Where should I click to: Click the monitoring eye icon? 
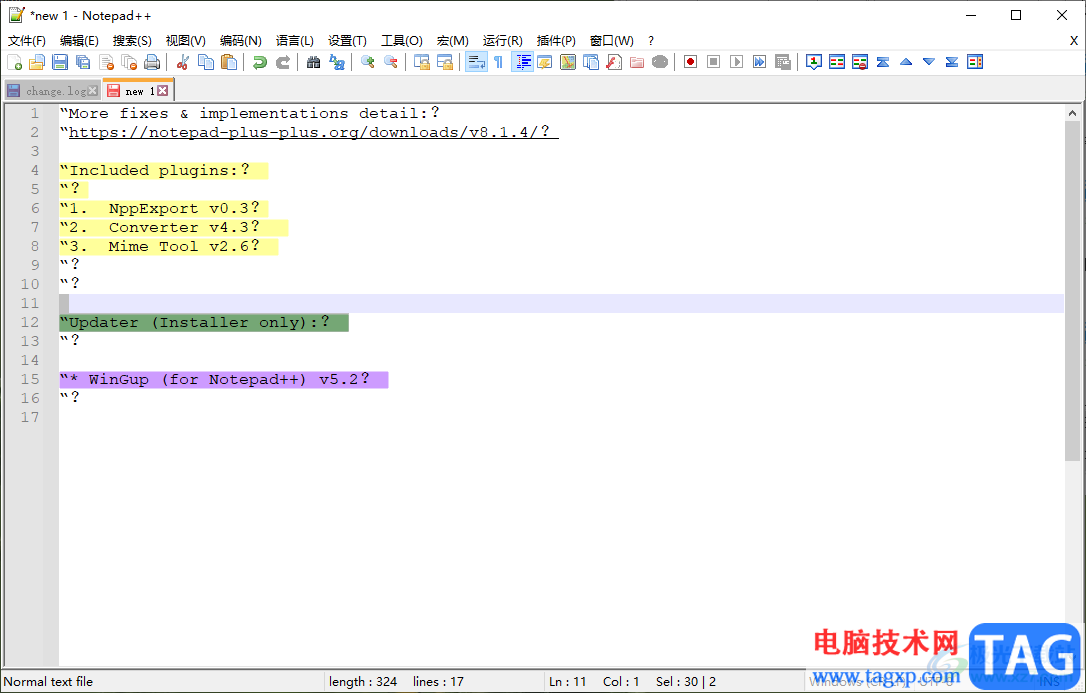click(660, 62)
